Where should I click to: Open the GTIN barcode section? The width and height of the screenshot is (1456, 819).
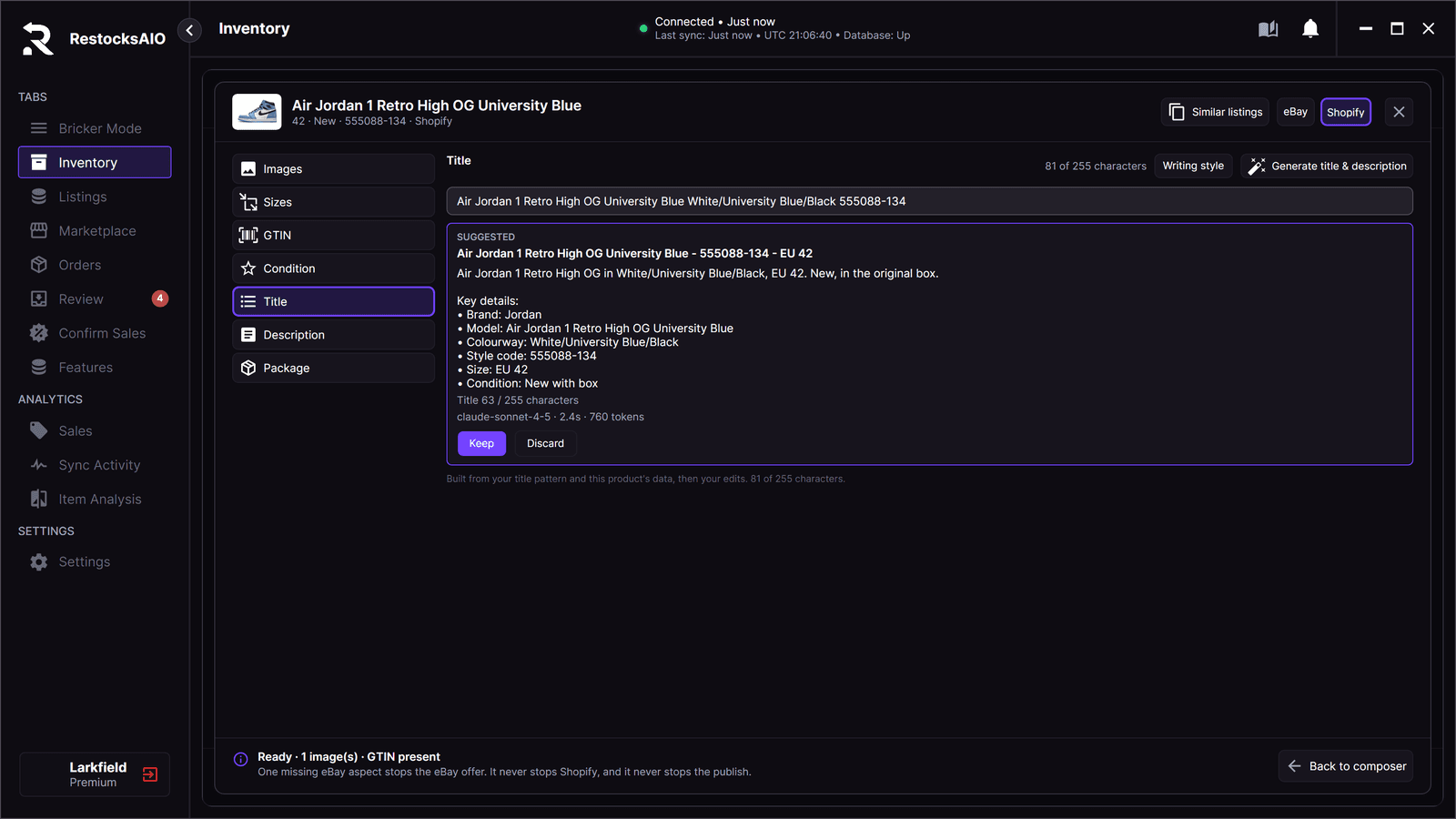point(333,235)
